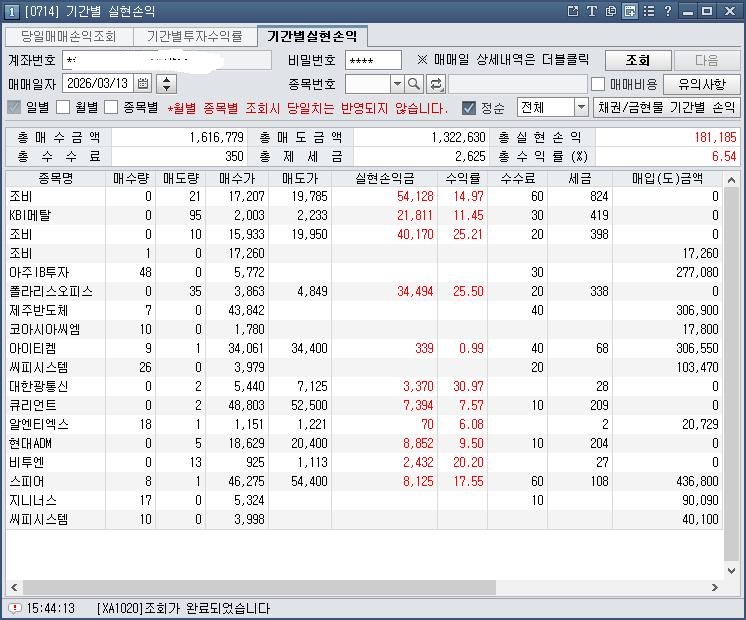Click the 매매일자 date field
Viewport: 746px width, 620px height.
[98, 83]
